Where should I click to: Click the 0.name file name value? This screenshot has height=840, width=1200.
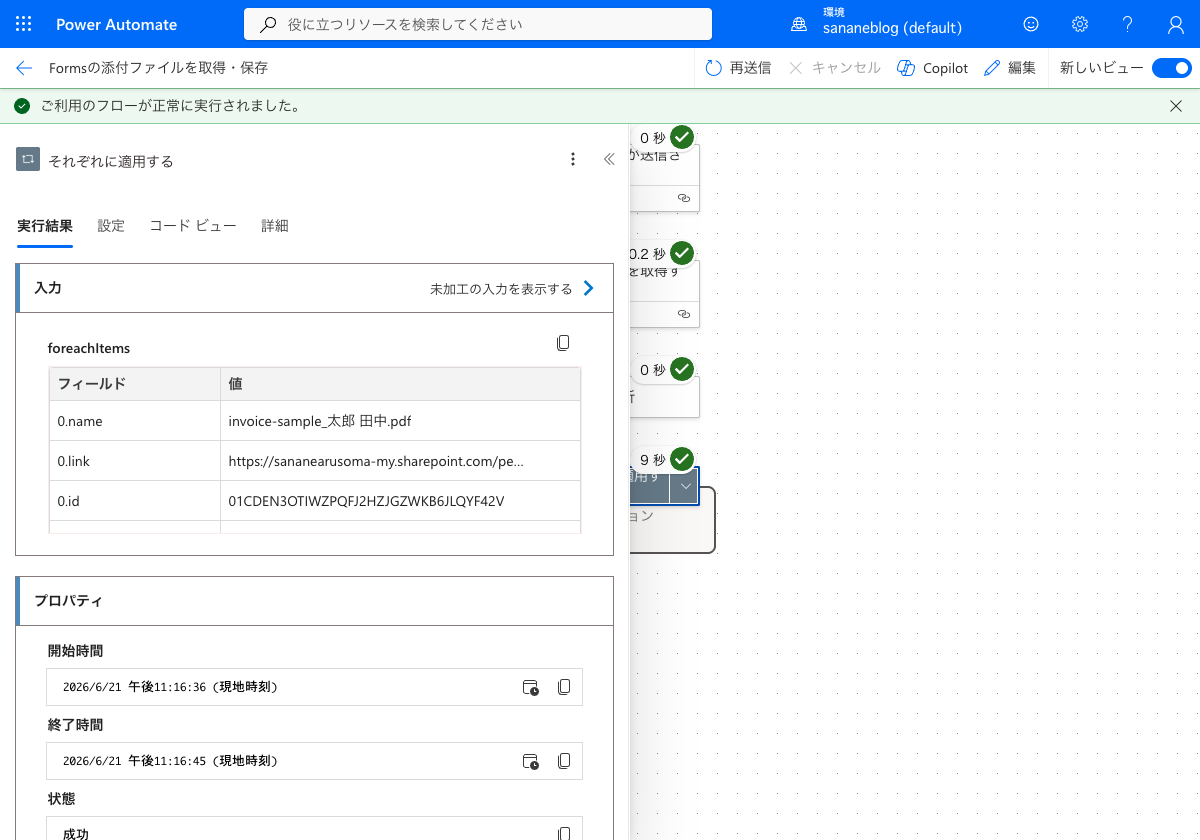point(320,421)
